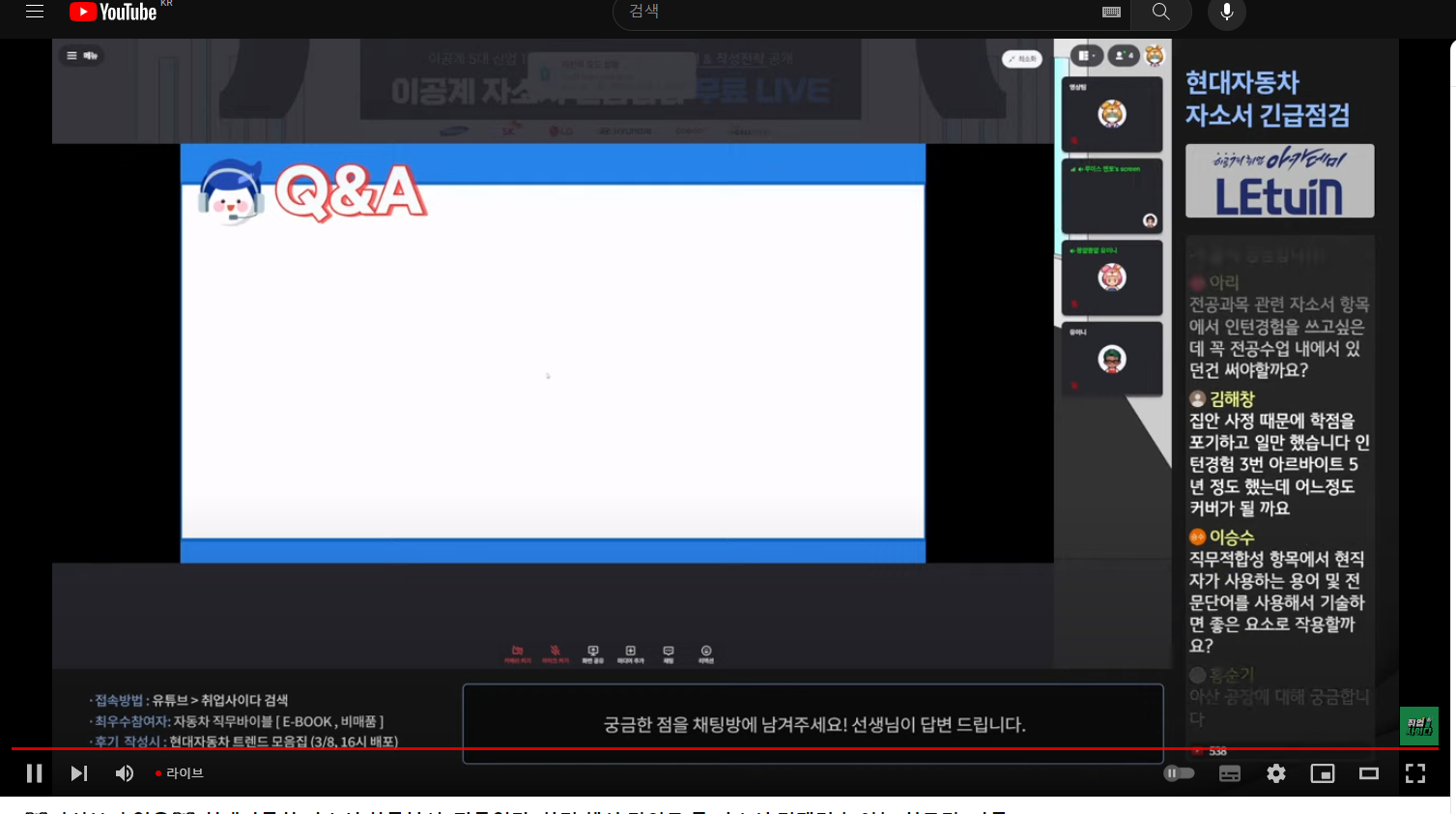This screenshot has height=814, width=1456.
Task: Click the 이승수 chat username
Action: coord(1232,538)
